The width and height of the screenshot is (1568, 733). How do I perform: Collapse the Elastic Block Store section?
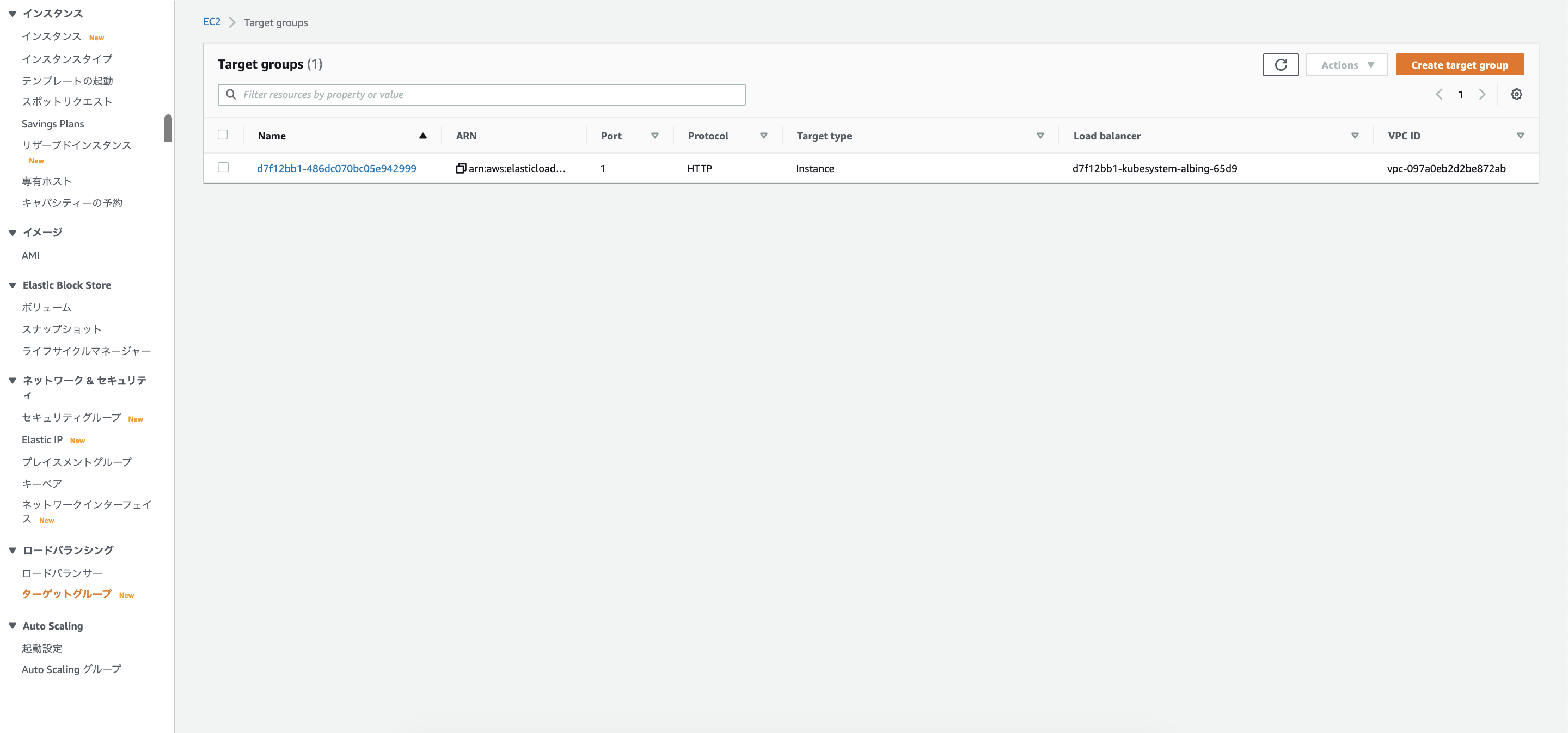click(12, 285)
